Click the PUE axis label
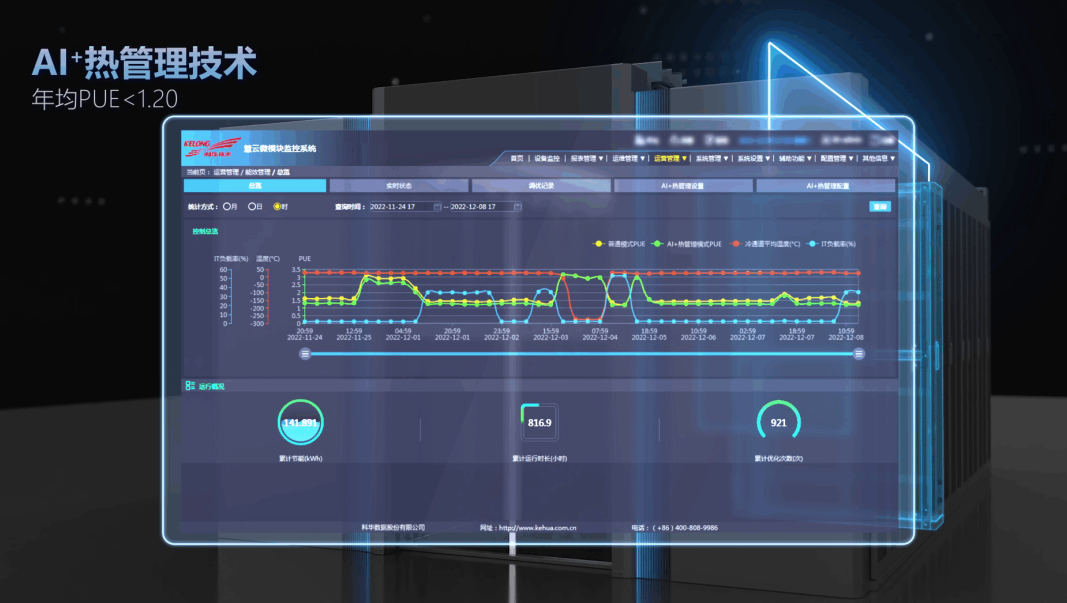The height and width of the screenshot is (603, 1067). click(x=304, y=259)
